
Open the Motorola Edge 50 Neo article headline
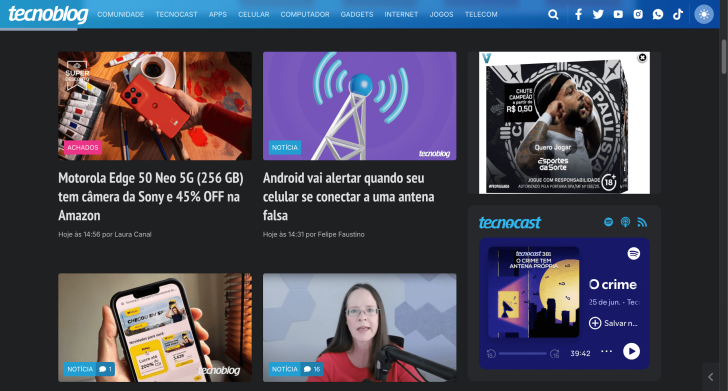click(x=151, y=196)
